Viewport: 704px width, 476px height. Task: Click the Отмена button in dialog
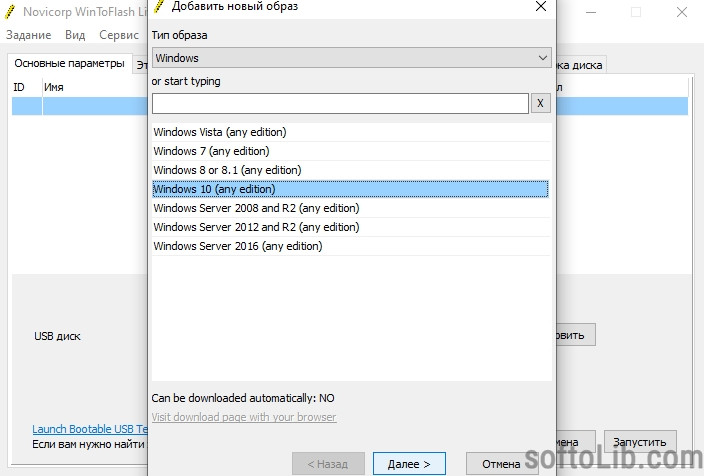[501, 463]
